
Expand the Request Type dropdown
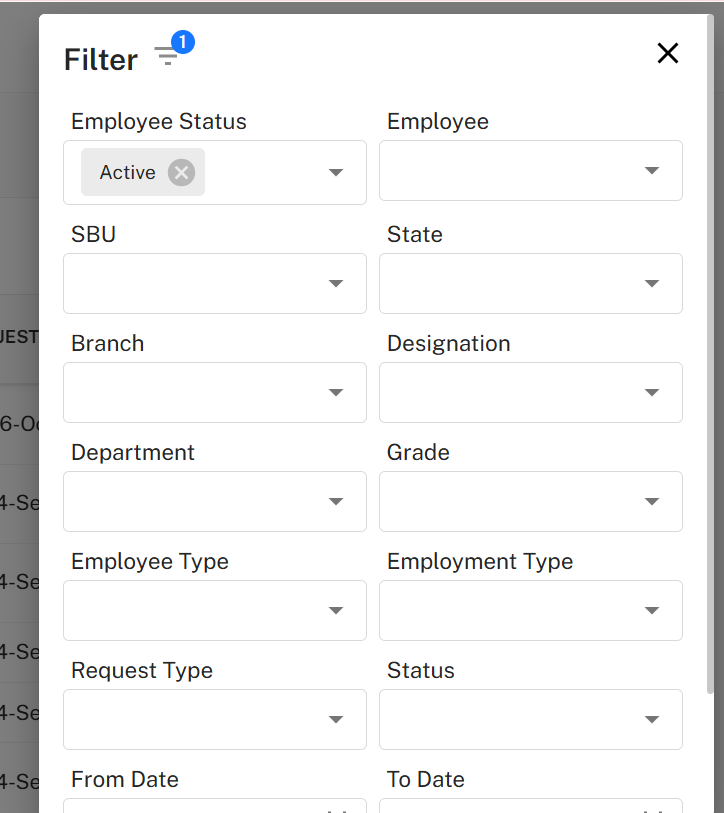[x=336, y=719]
